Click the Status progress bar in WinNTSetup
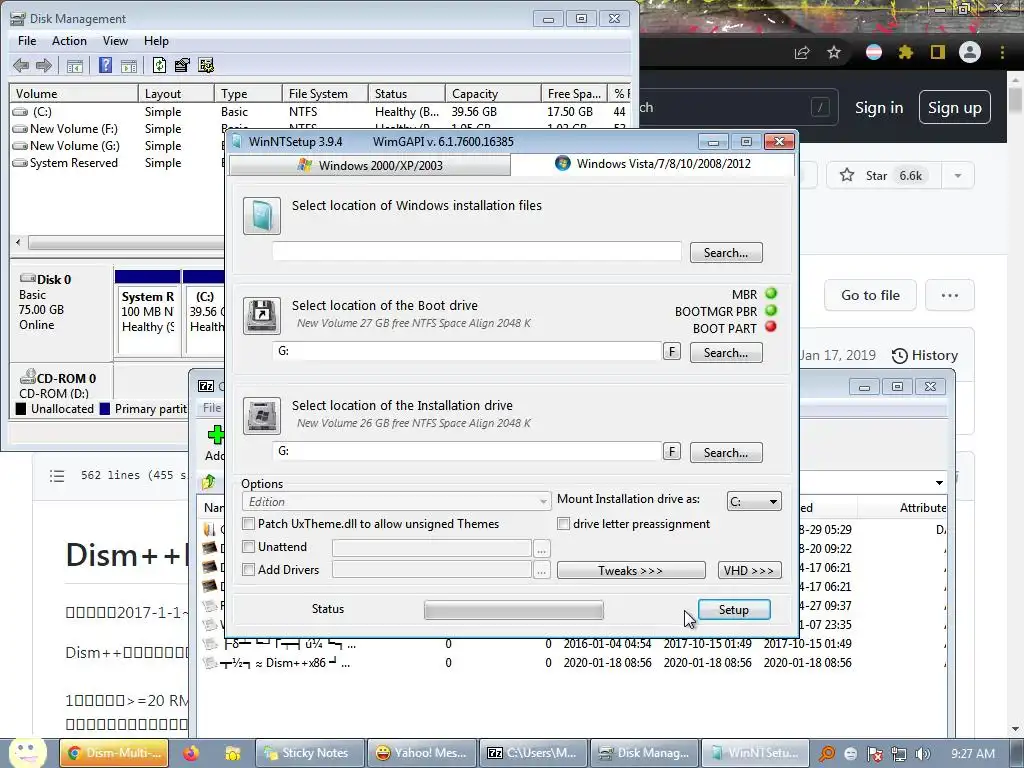Viewport: 1024px width, 768px height. [x=514, y=610]
